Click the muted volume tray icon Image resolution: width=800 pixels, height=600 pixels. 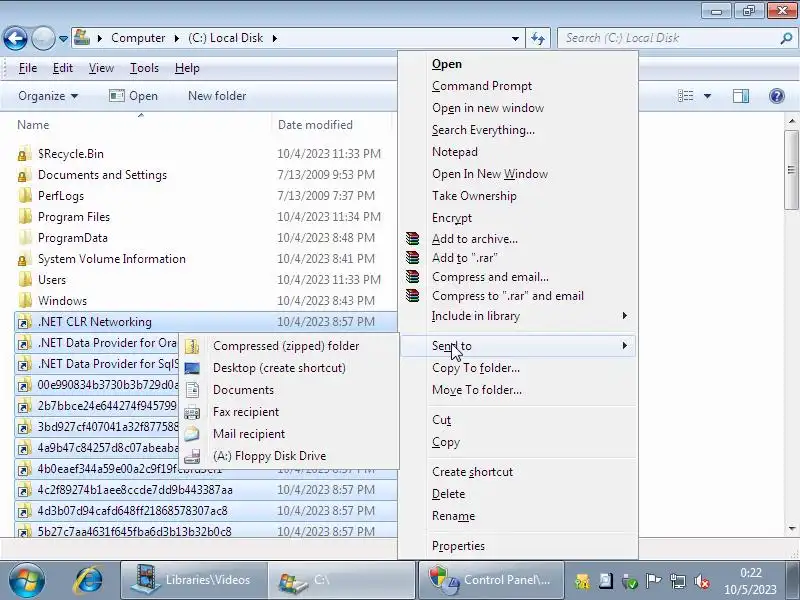[702, 581]
